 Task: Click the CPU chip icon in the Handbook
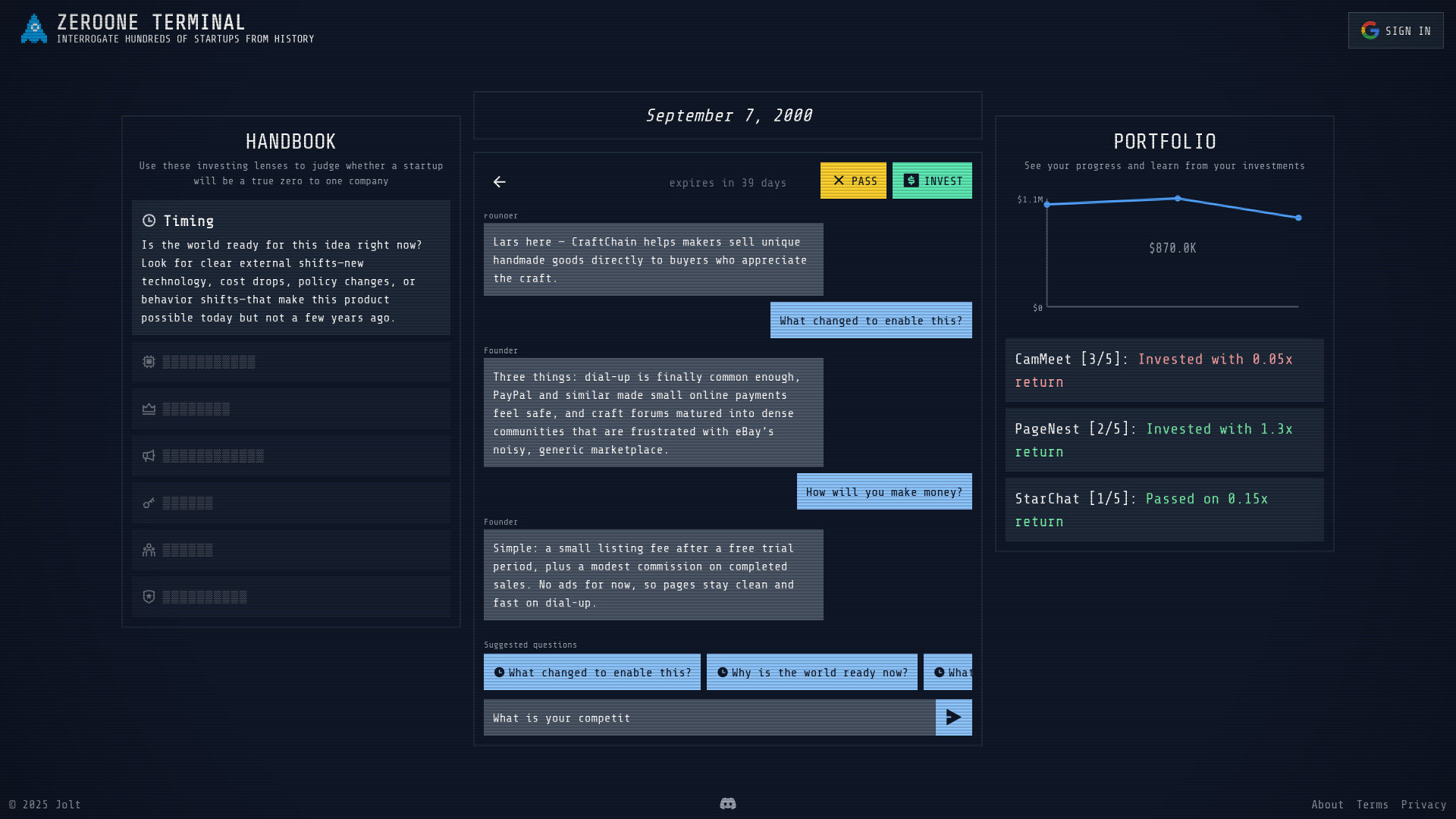coord(149,362)
